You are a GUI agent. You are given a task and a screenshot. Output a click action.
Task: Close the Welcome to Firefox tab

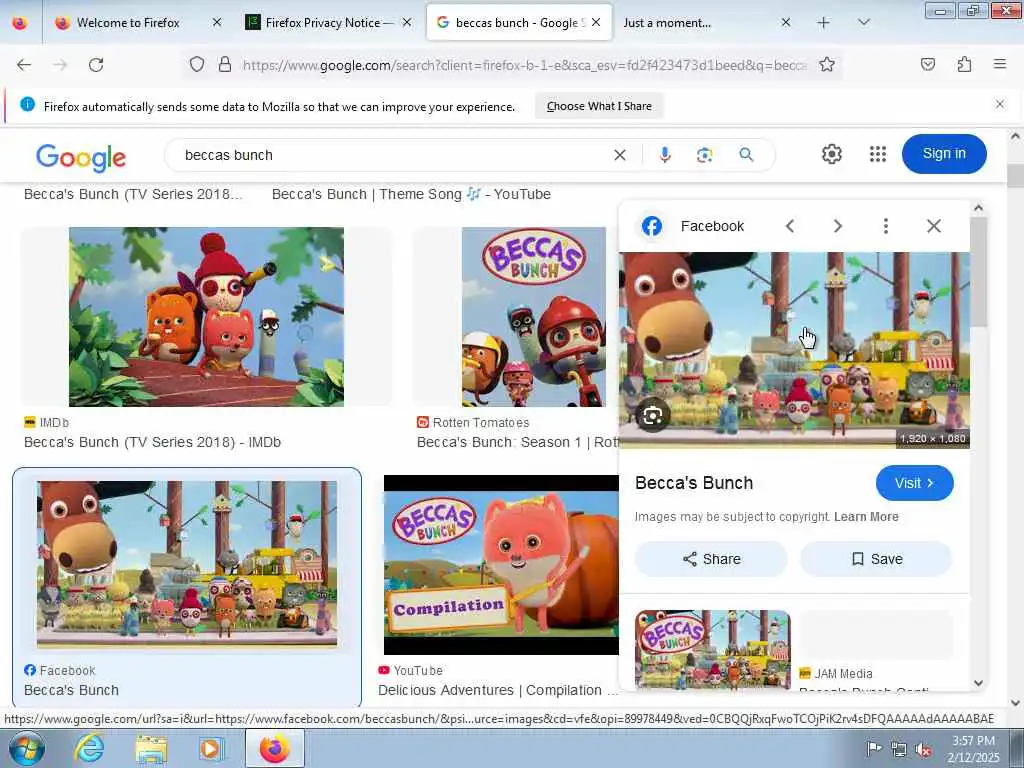pos(217,23)
